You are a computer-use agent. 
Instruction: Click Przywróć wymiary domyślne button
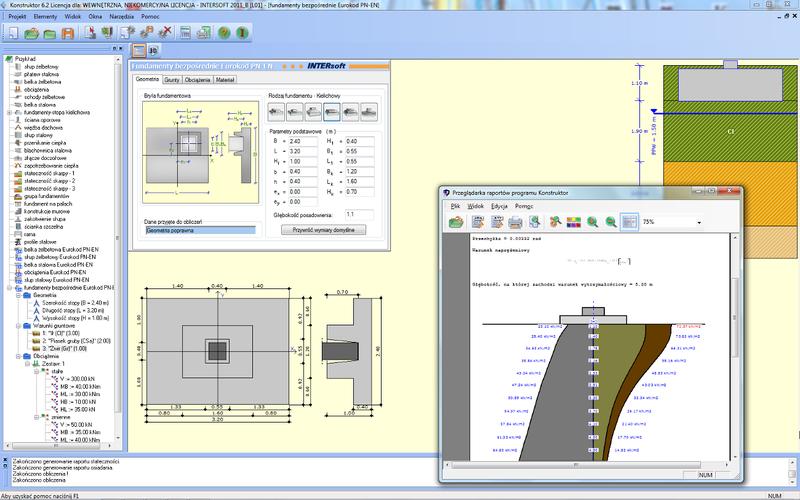click(329, 230)
